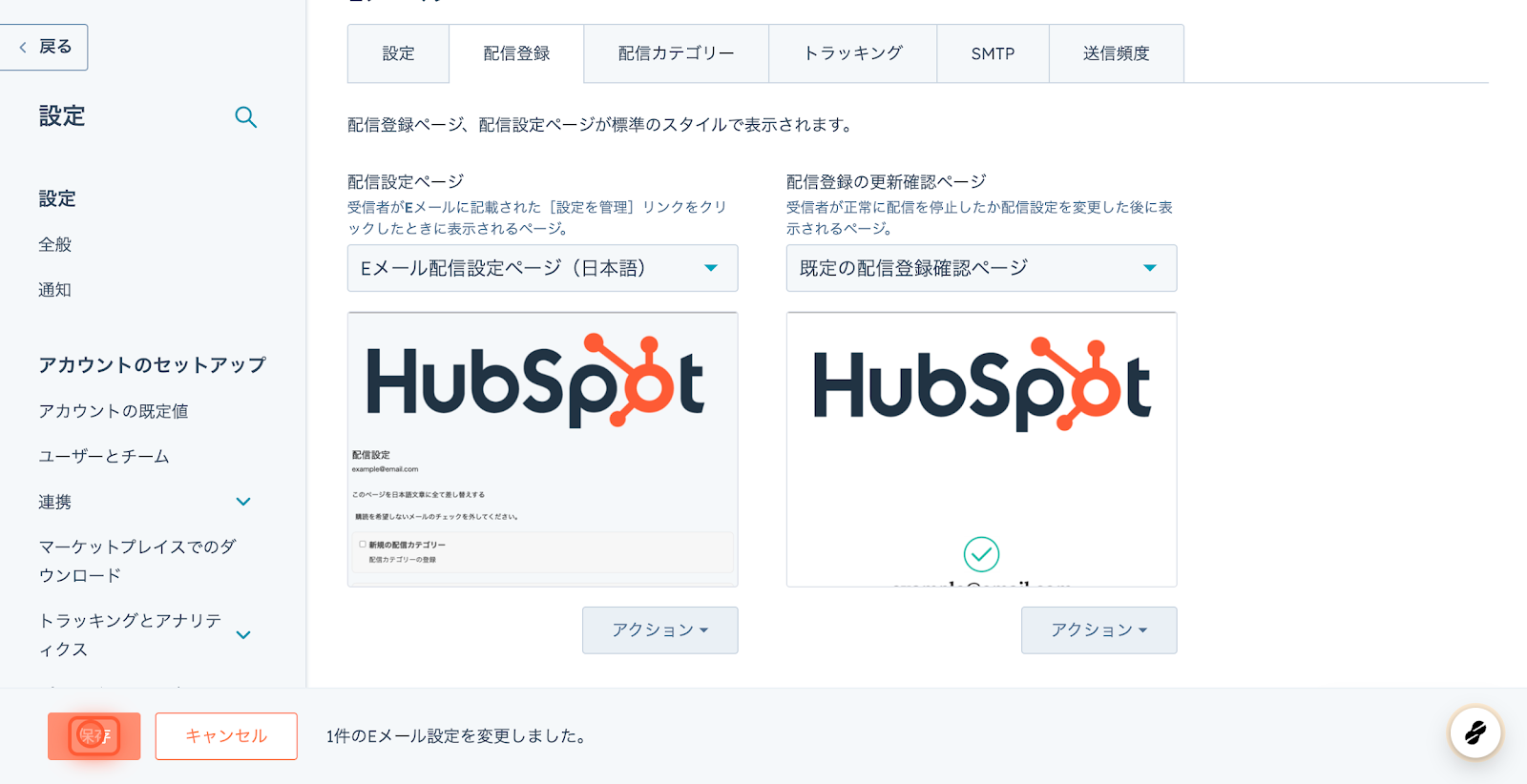Click the キャンセル button
The height and width of the screenshot is (784, 1527).
coord(226,736)
